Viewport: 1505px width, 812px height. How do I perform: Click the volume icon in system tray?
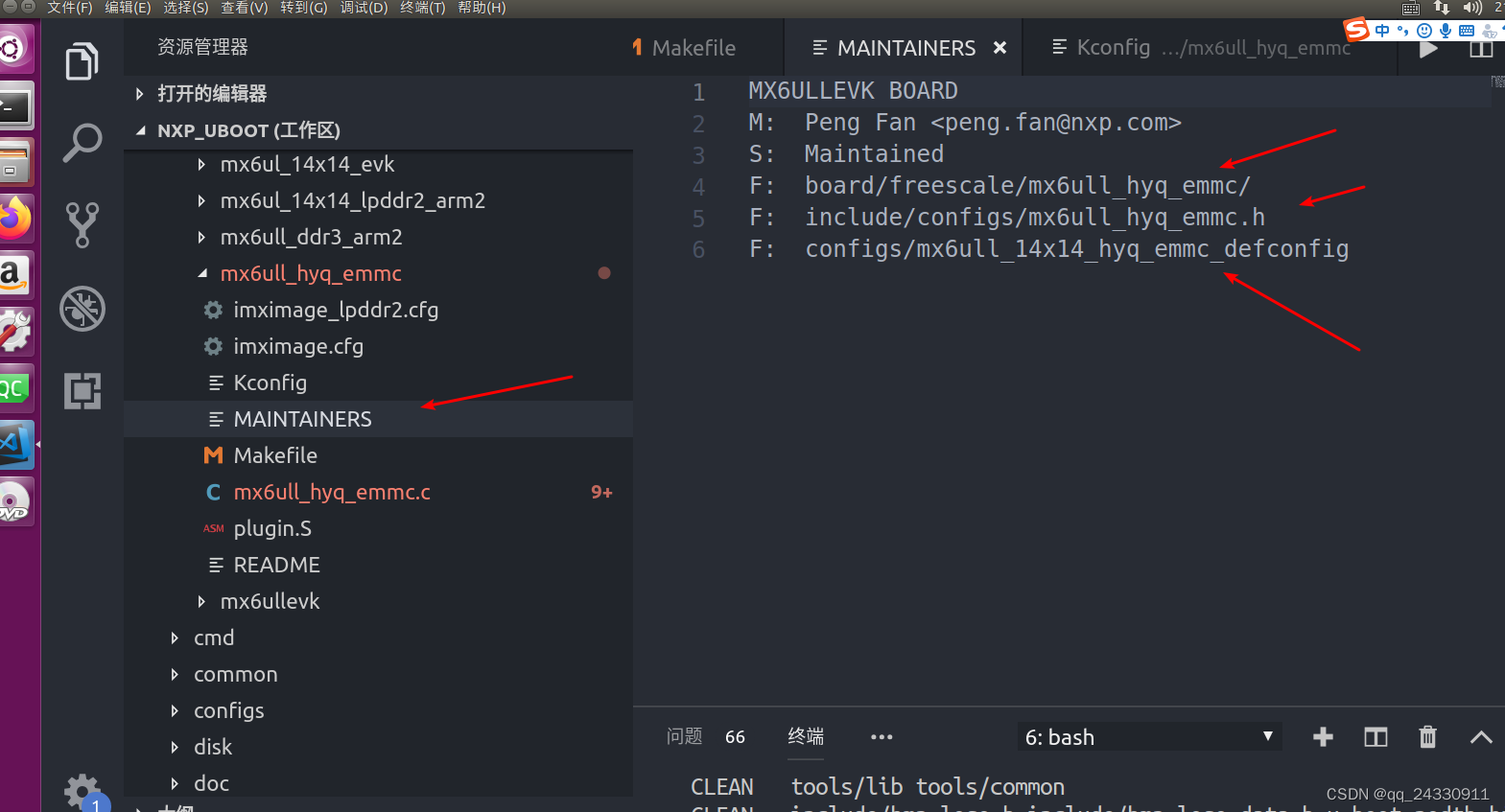(x=1472, y=8)
